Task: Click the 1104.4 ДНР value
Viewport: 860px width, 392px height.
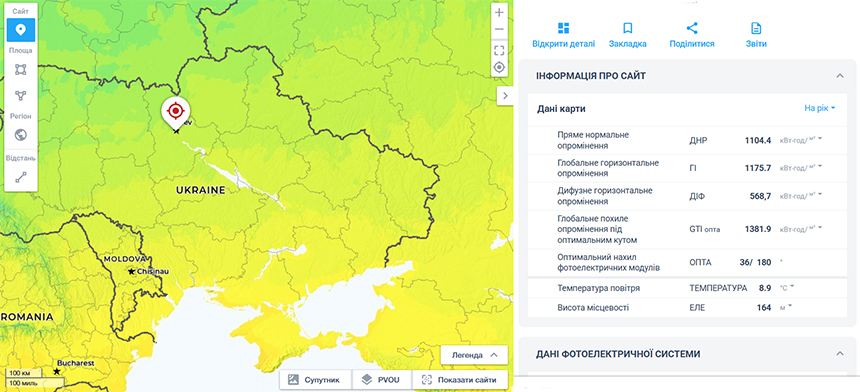Action: tap(757, 140)
